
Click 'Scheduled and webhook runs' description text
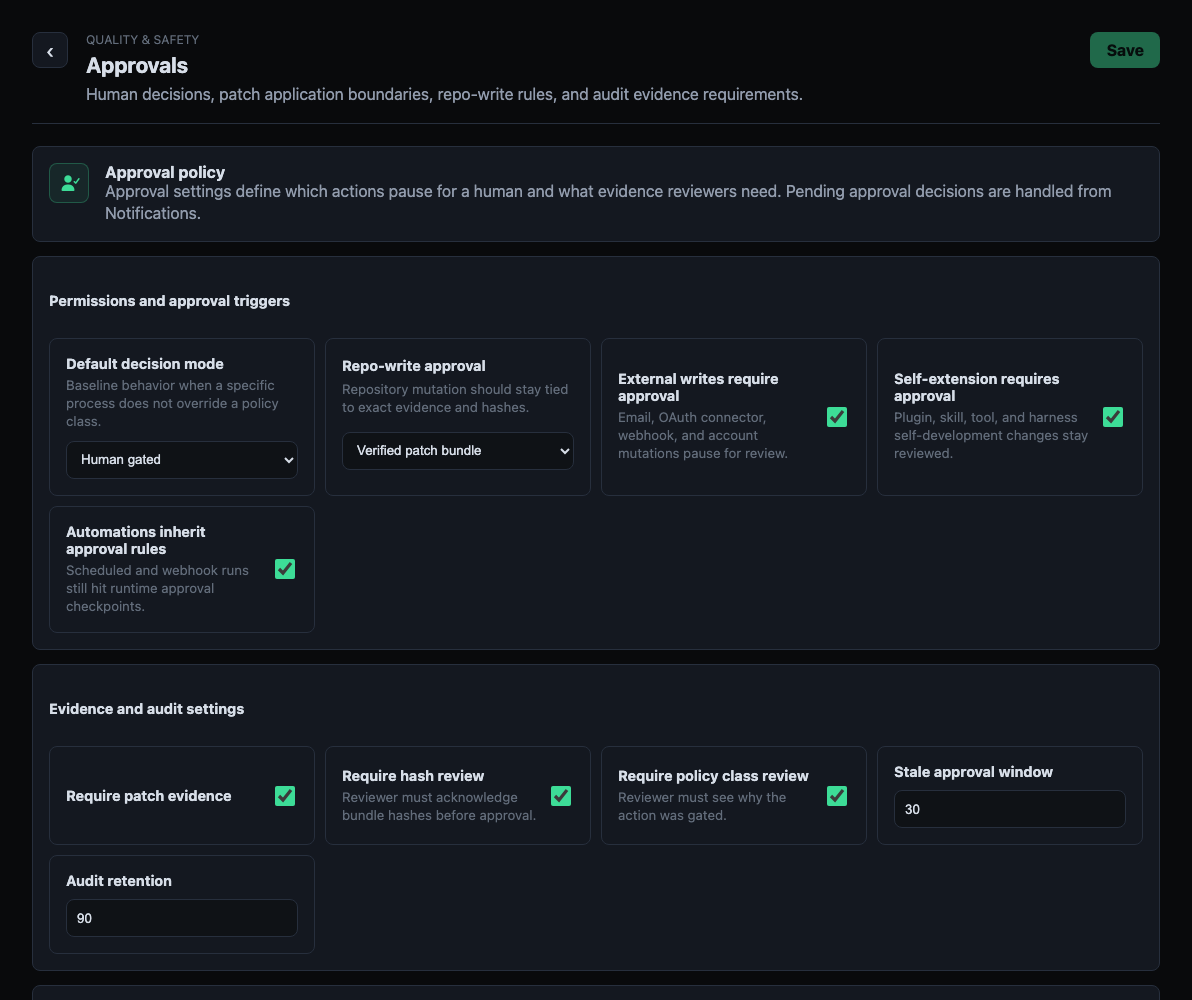tap(157, 588)
